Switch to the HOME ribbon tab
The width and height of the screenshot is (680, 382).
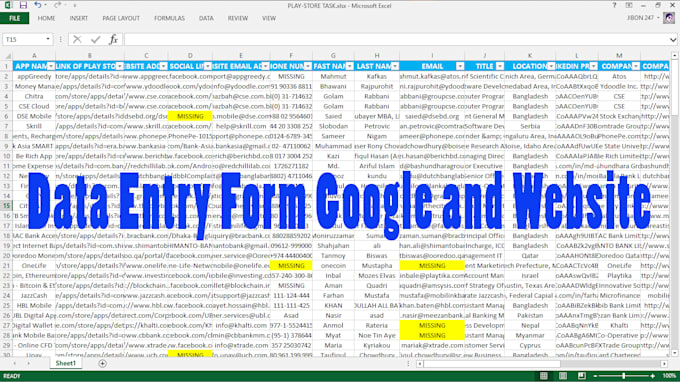point(46,18)
